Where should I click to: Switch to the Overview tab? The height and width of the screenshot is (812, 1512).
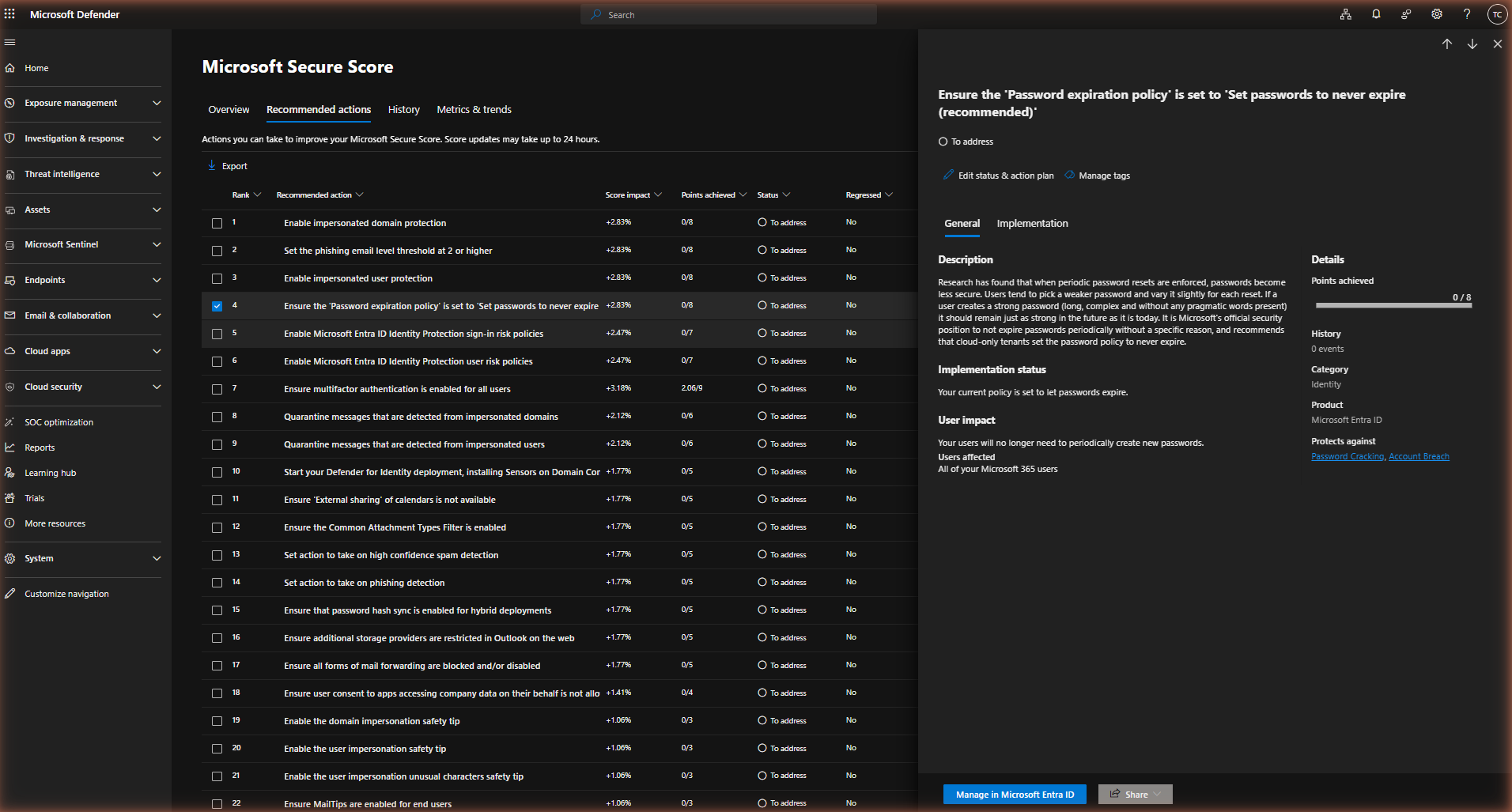click(x=229, y=110)
